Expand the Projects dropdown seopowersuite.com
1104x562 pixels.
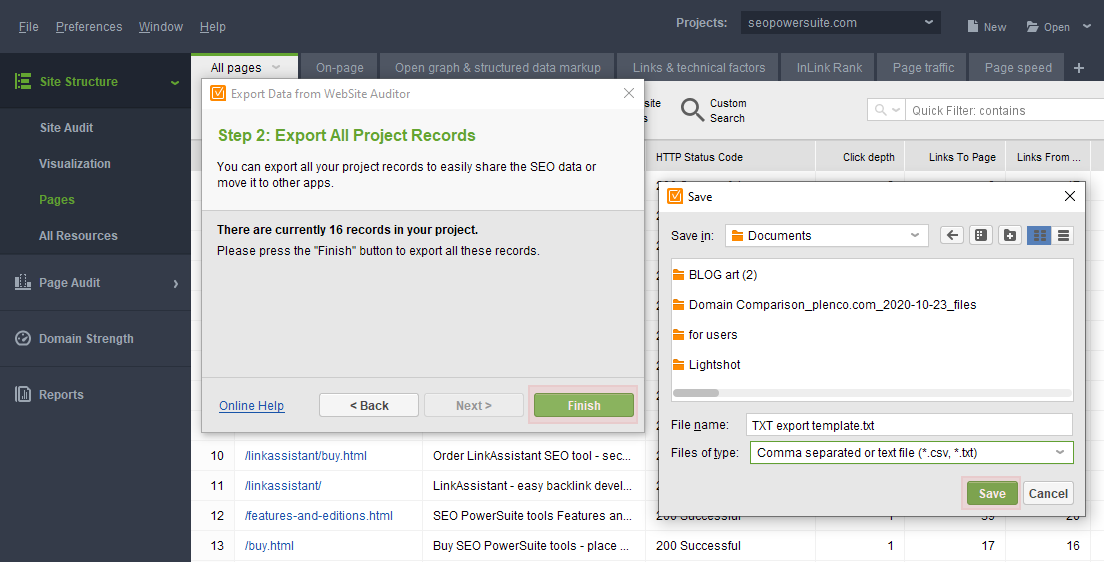[840, 23]
